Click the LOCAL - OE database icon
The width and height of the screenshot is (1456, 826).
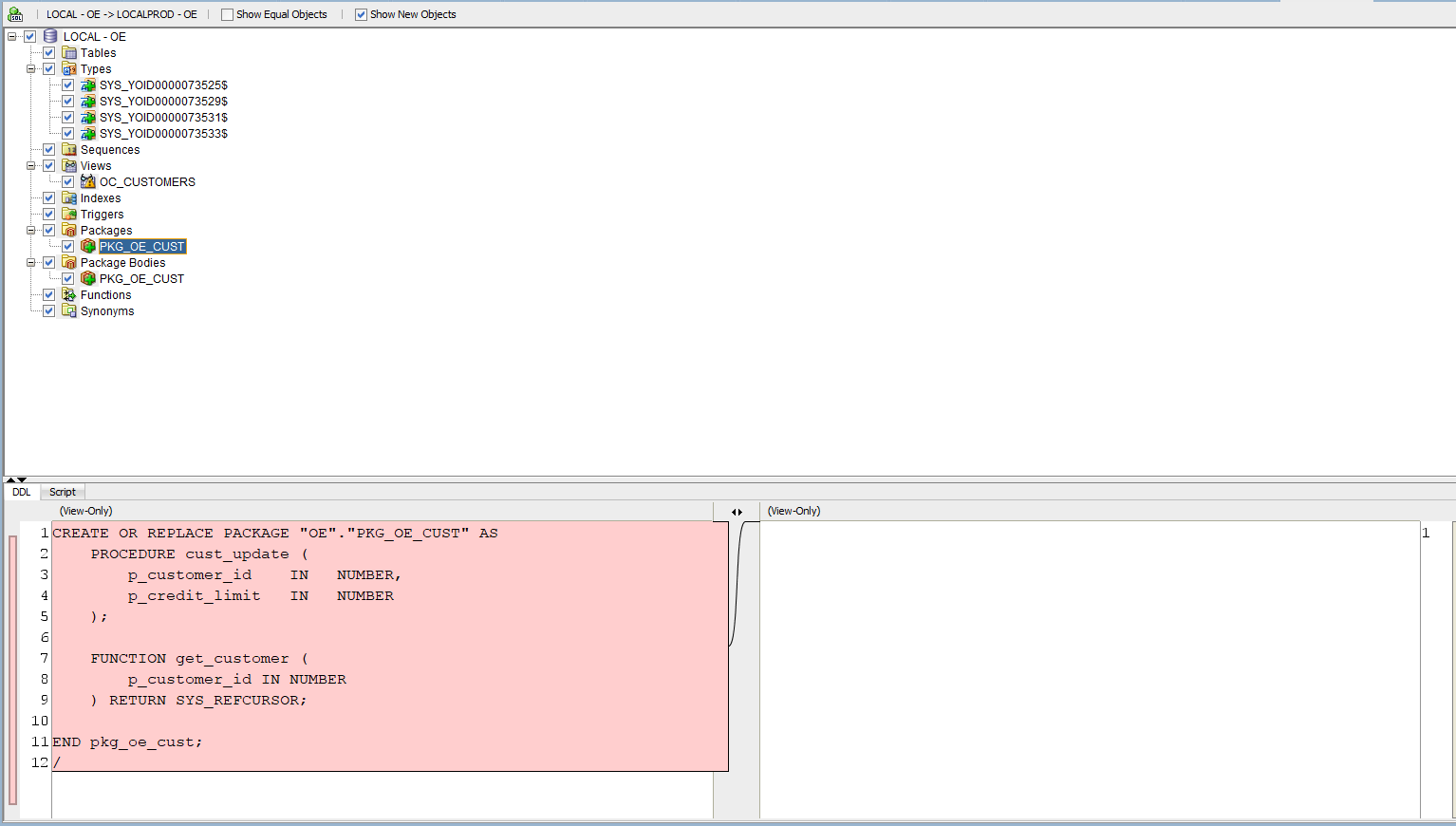point(50,36)
